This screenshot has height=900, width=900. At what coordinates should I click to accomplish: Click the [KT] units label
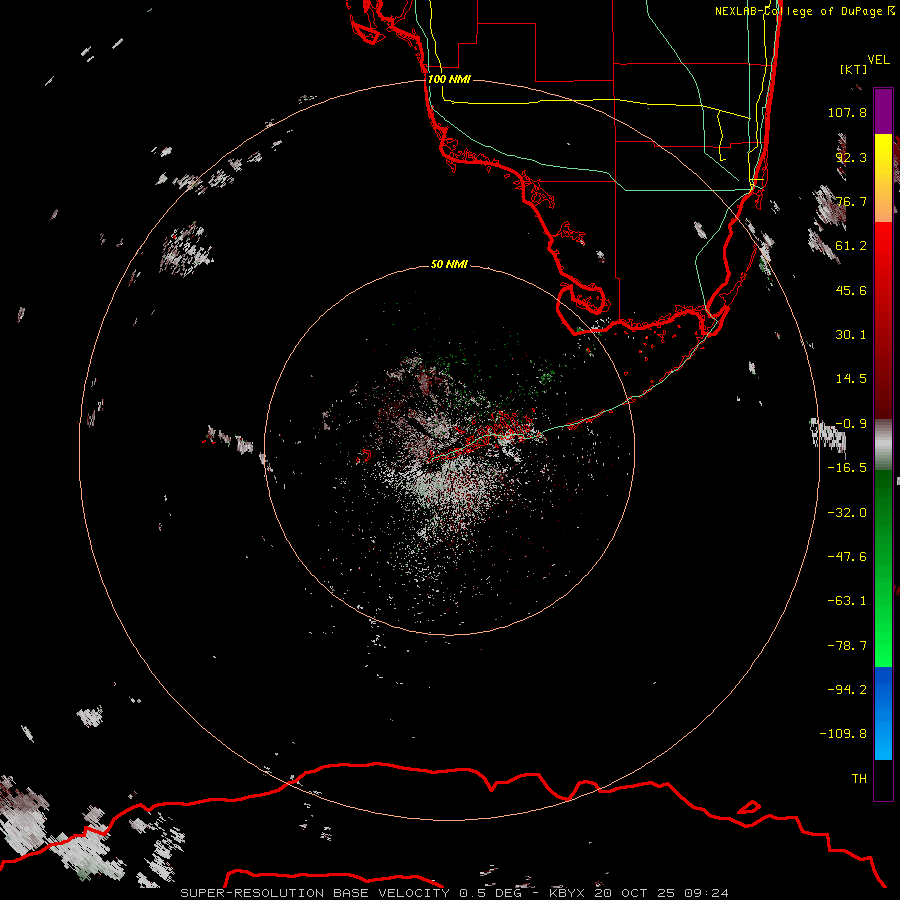[853, 69]
